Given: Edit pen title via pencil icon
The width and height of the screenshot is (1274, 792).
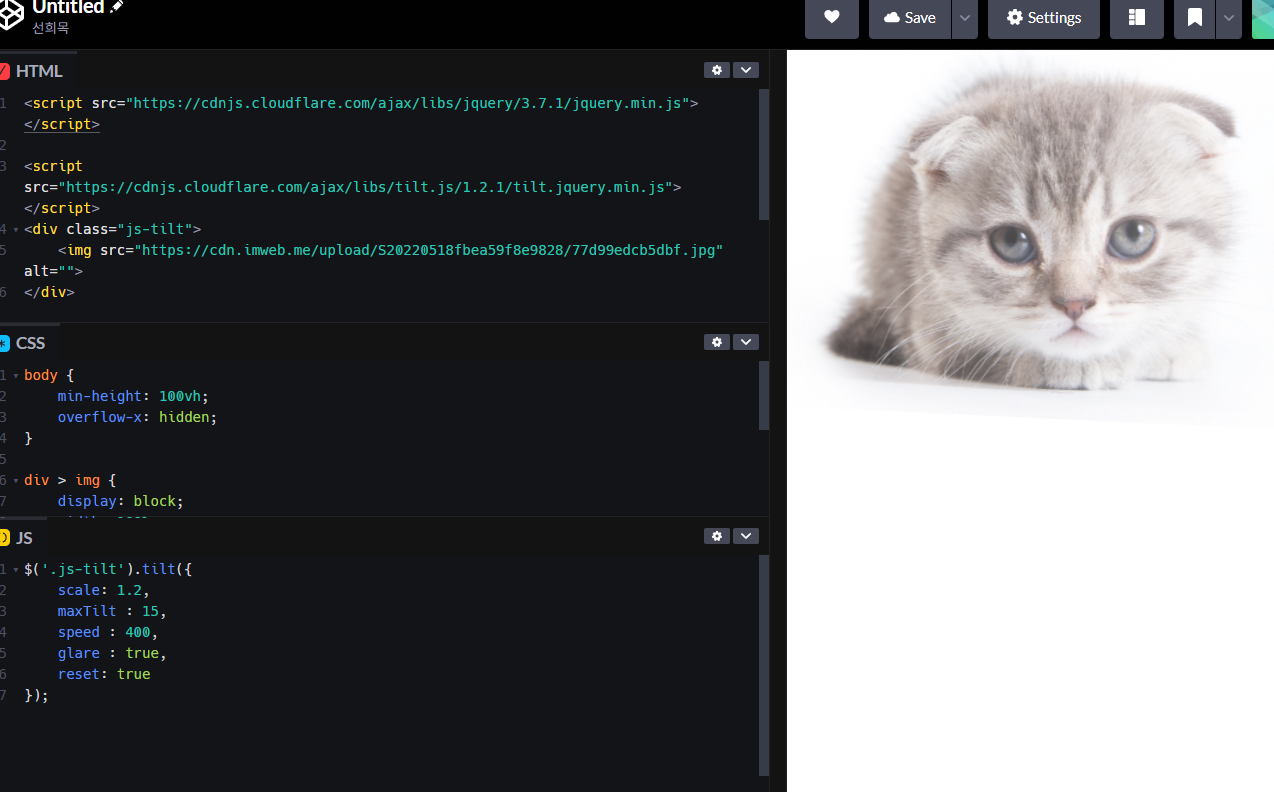Looking at the screenshot, I should pos(117,7).
